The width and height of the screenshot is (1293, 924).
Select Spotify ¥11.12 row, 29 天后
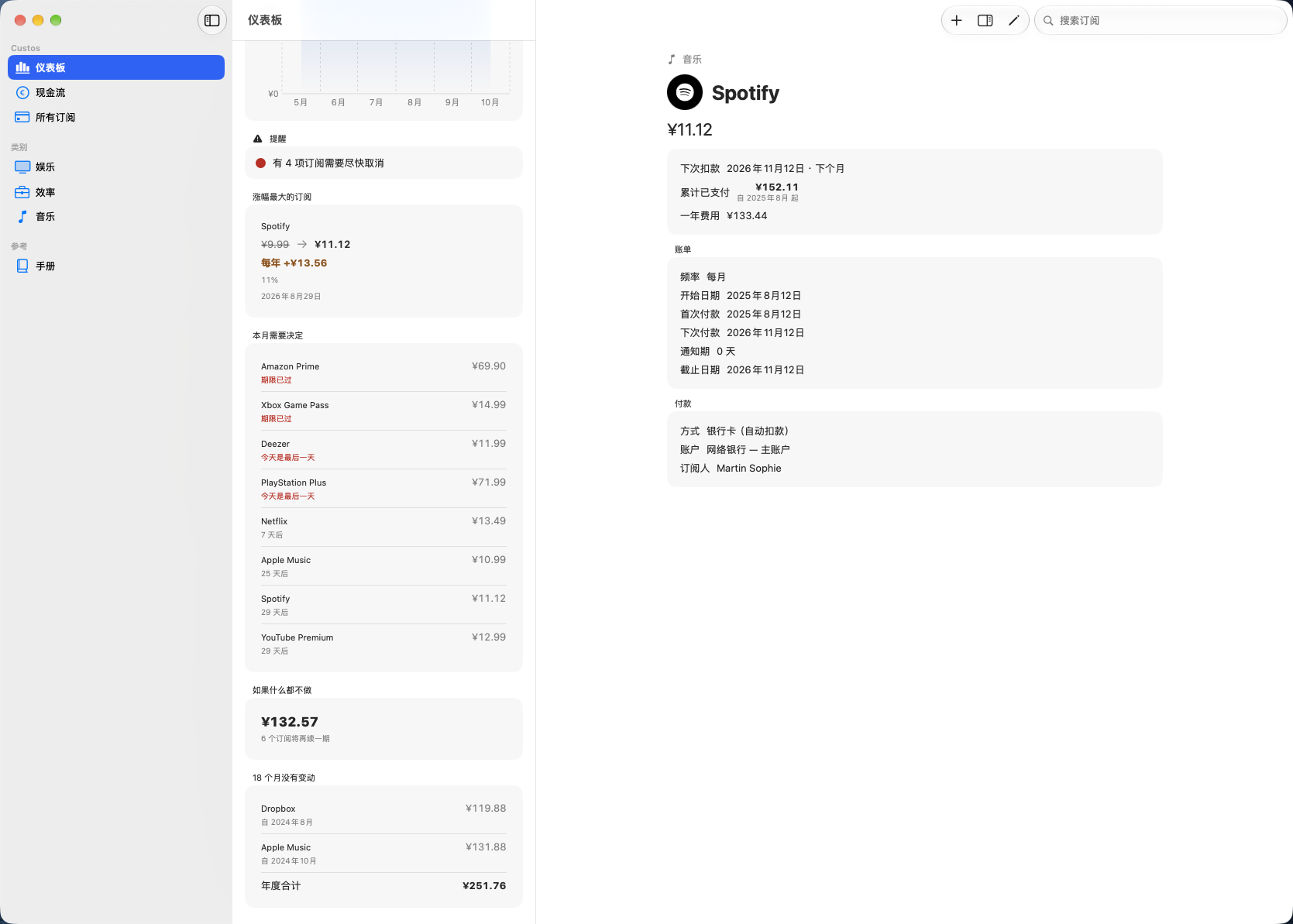[x=383, y=605]
